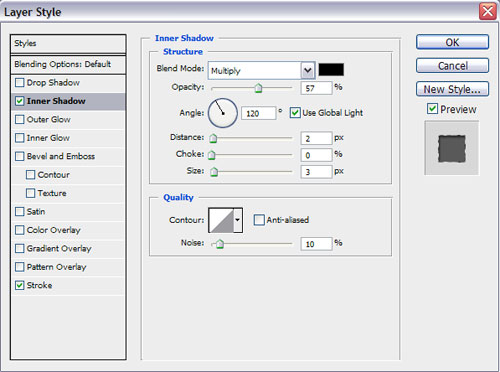Enable the Pattern Overlay checkbox
Image resolution: width=500 pixels, height=372 pixels.
coord(20,267)
